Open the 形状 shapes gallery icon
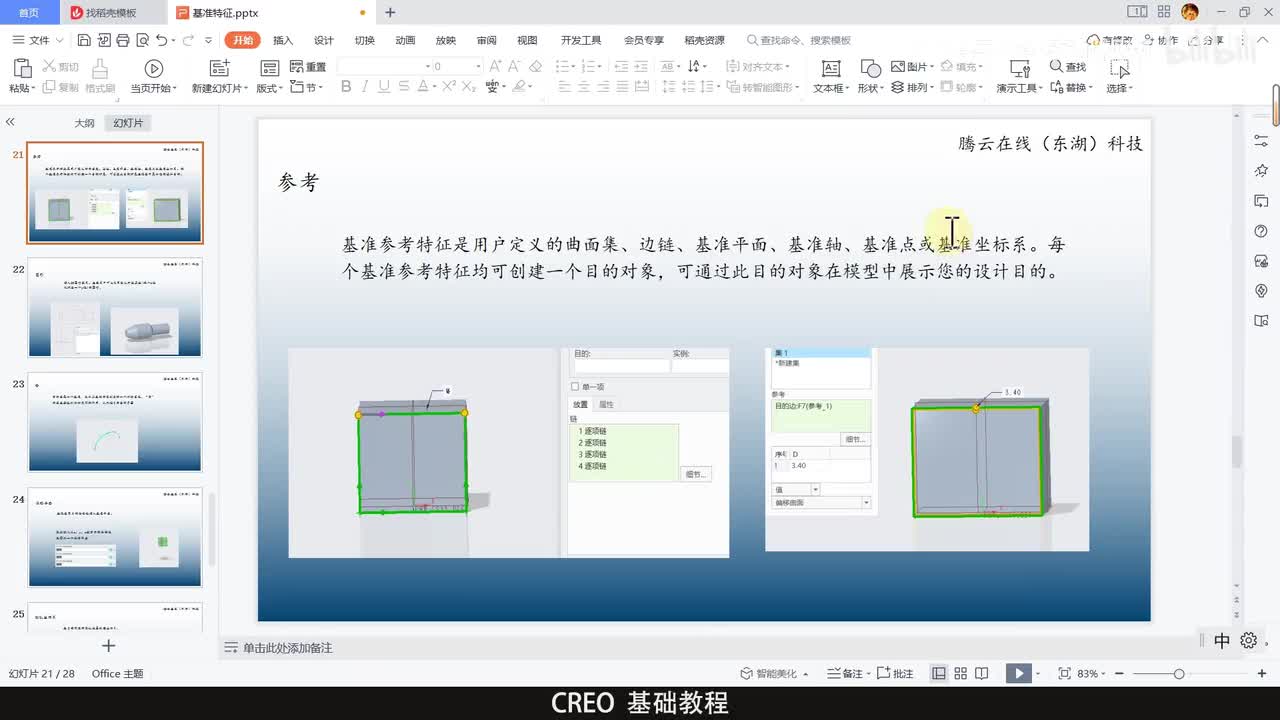Screen dimensions: 1280x720 870,68
